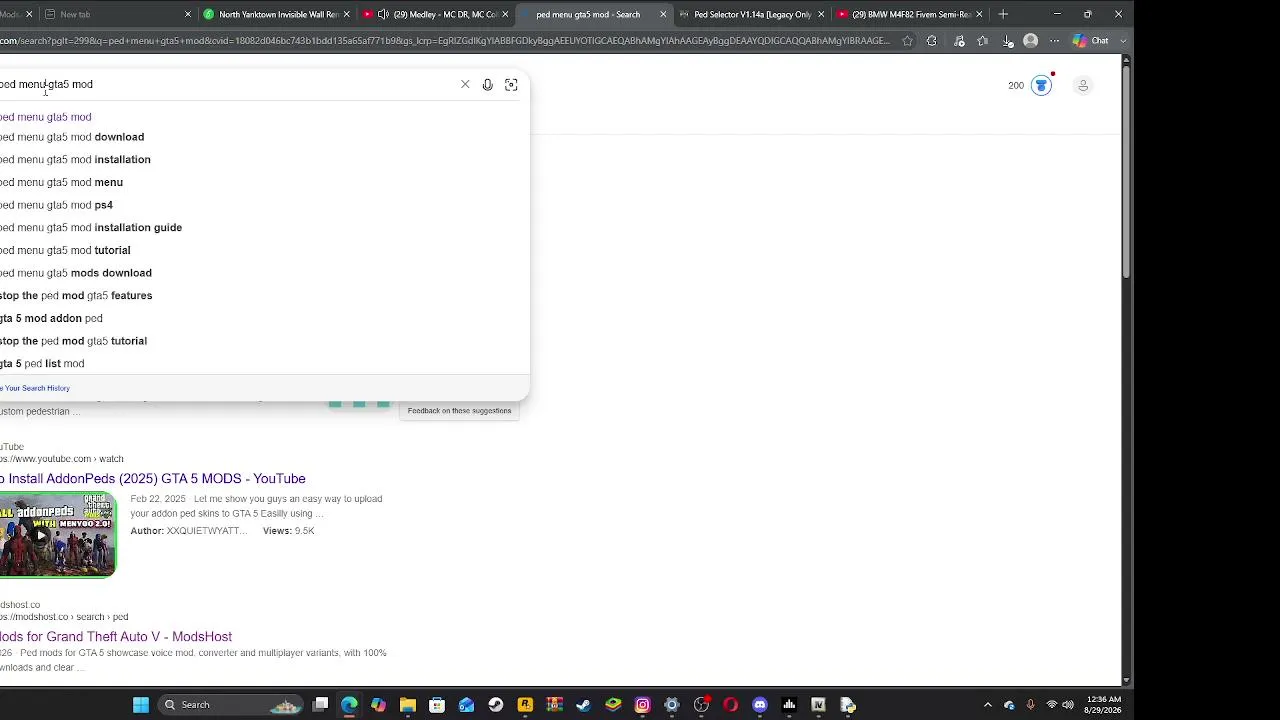Open Your Search History link
This screenshot has height=720, width=1280.
(x=35, y=388)
